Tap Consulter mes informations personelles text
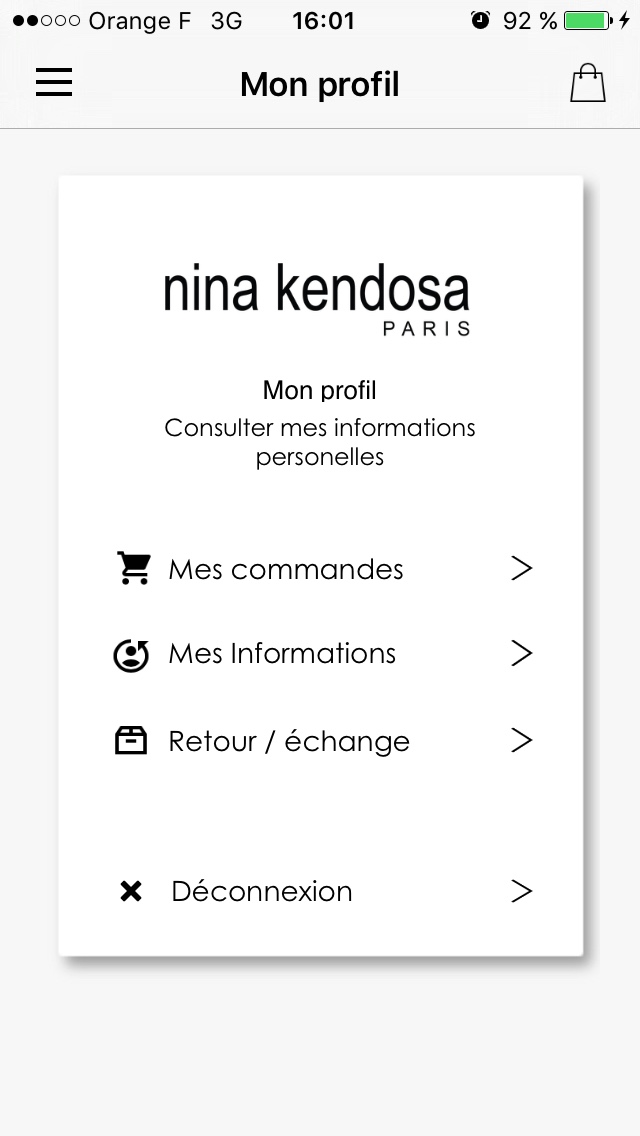Screen dimensions: 640x1136 320,442
